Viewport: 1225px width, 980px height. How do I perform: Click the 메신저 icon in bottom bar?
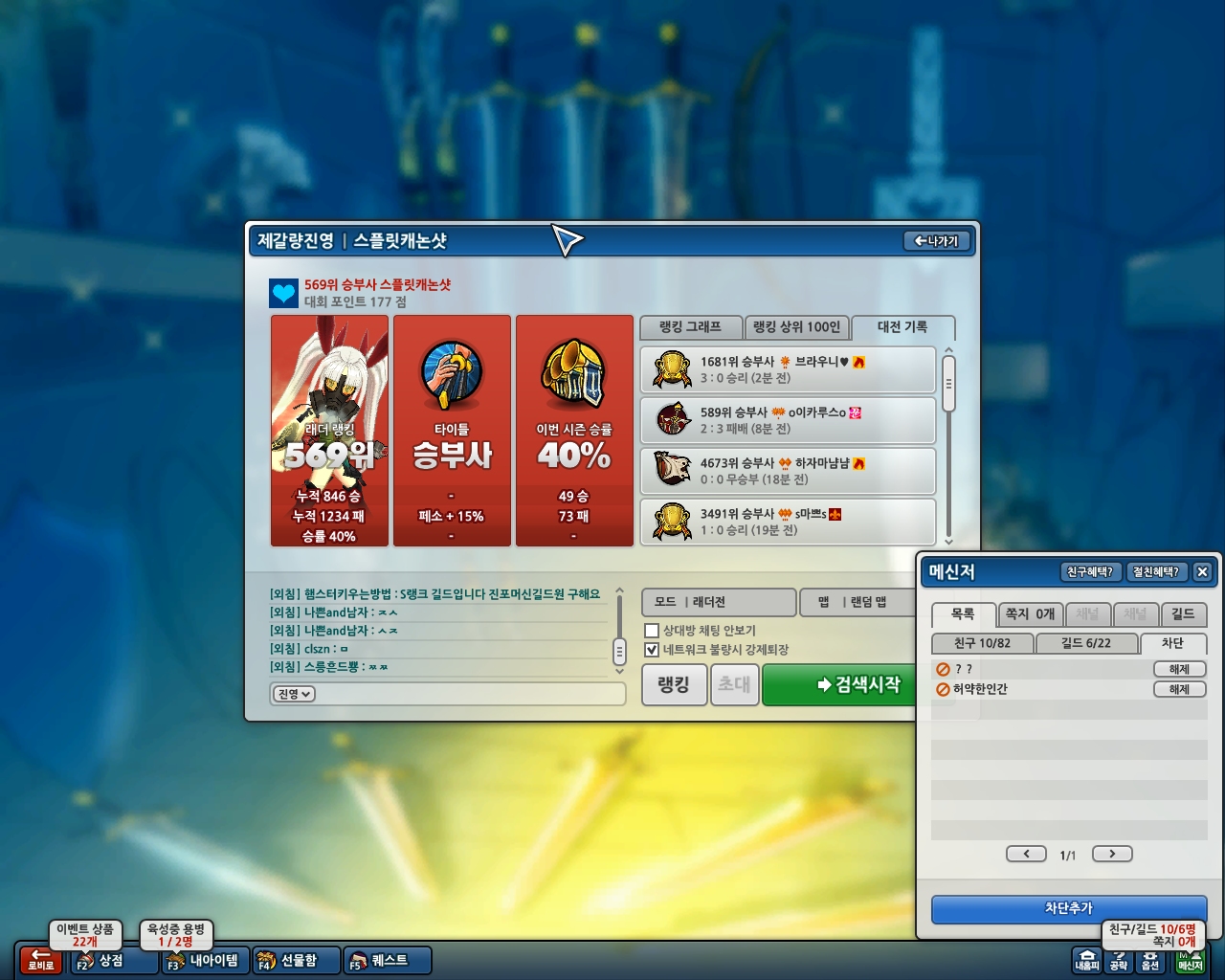tap(1190, 960)
